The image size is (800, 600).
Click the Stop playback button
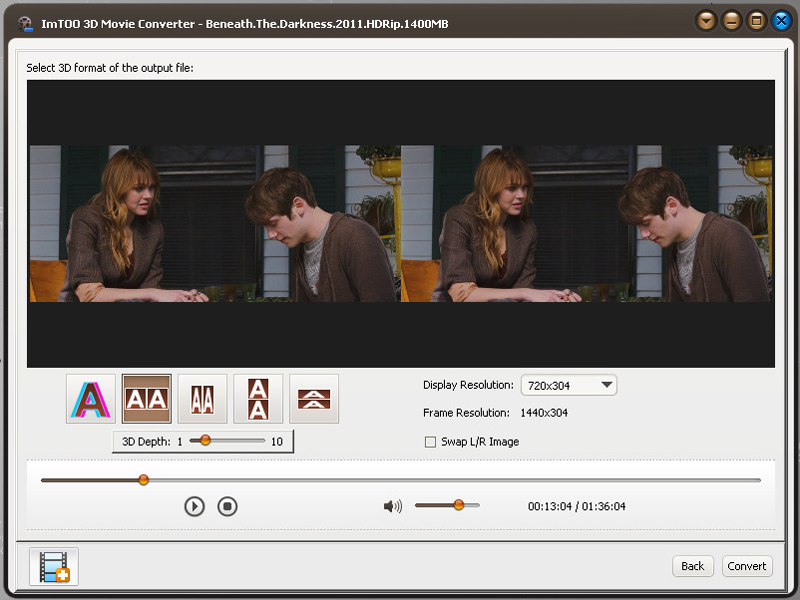coord(228,506)
